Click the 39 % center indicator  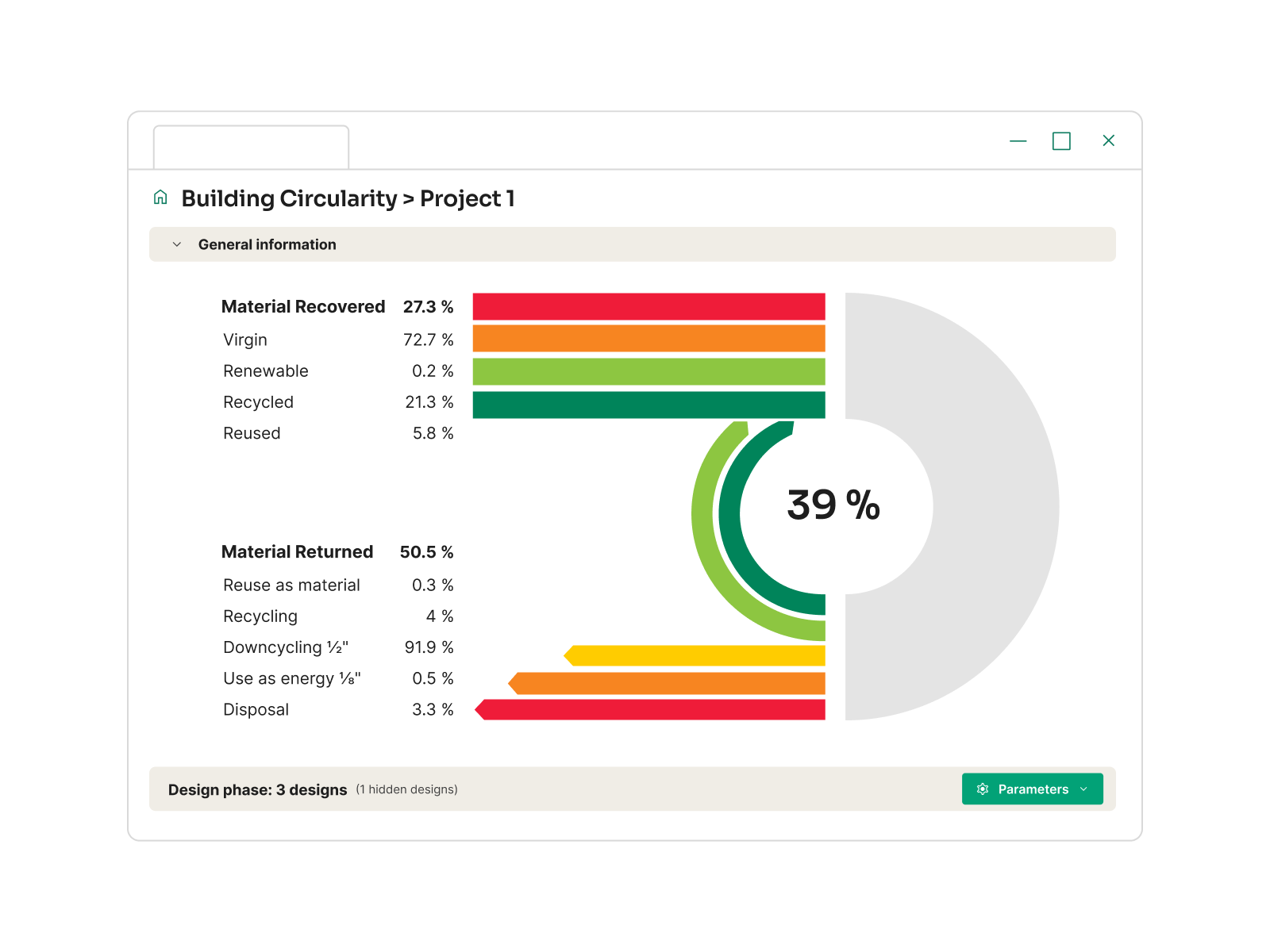point(833,505)
